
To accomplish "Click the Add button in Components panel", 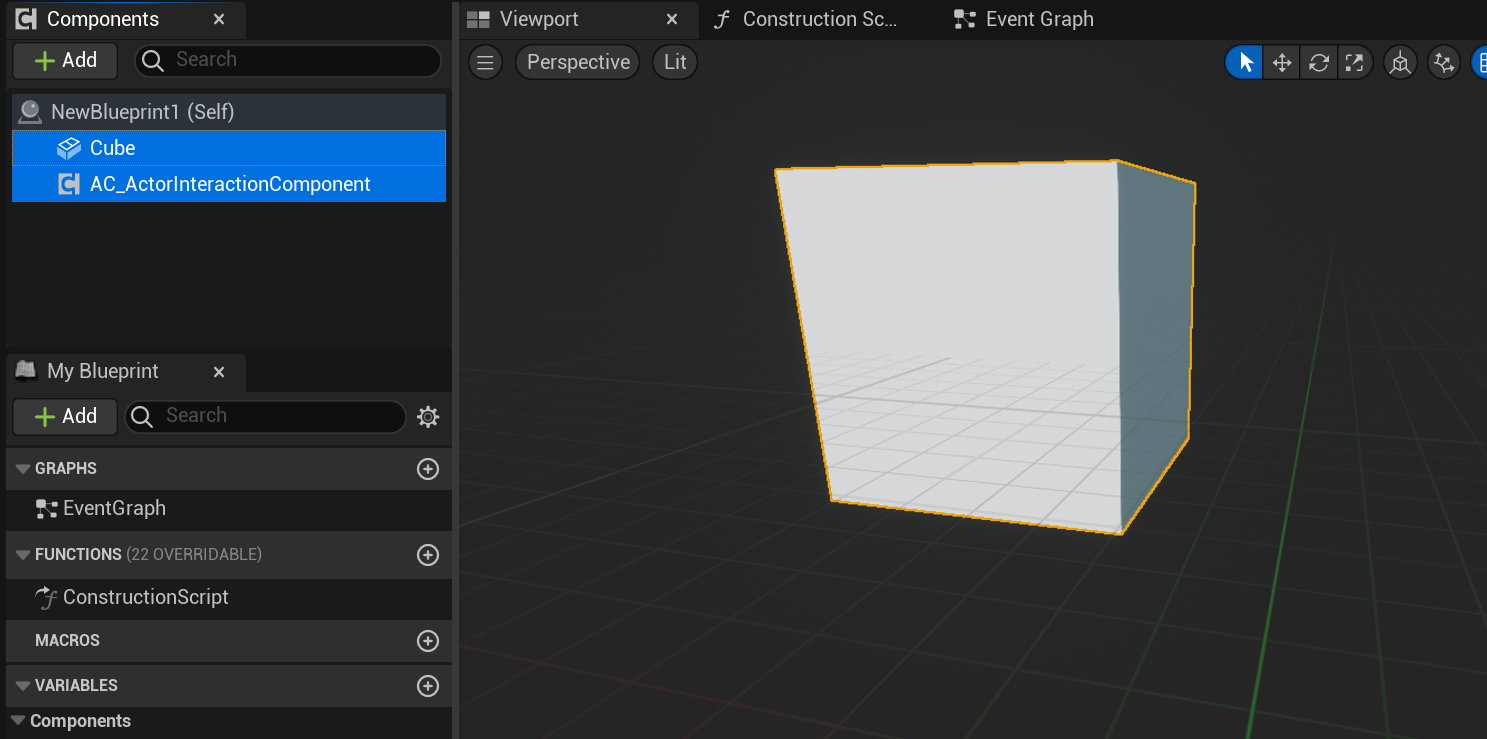I will (x=65, y=60).
